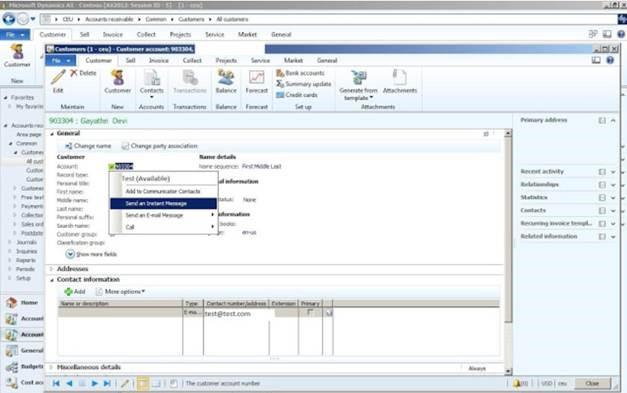627x393 pixels.
Task: Click the edit pencil icon in status bar
Action: 125,383
